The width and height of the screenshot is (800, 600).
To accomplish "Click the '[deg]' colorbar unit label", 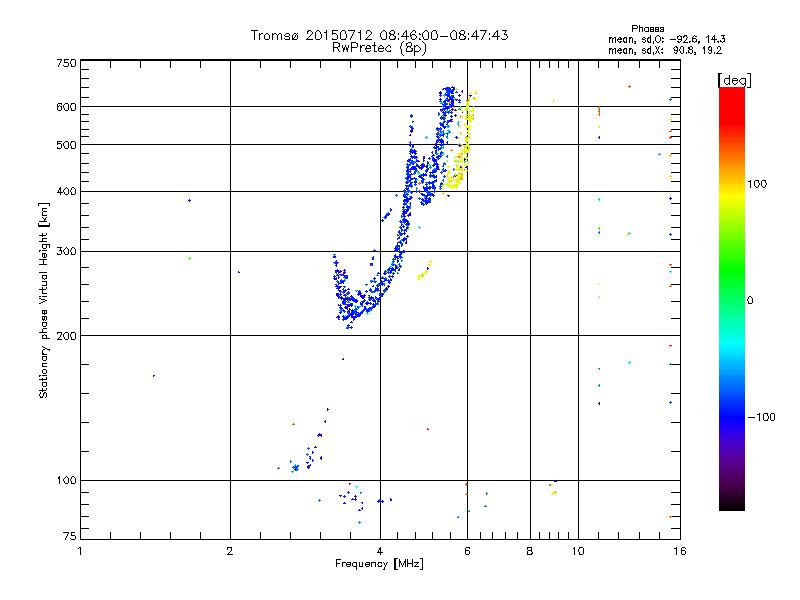I will coord(734,80).
